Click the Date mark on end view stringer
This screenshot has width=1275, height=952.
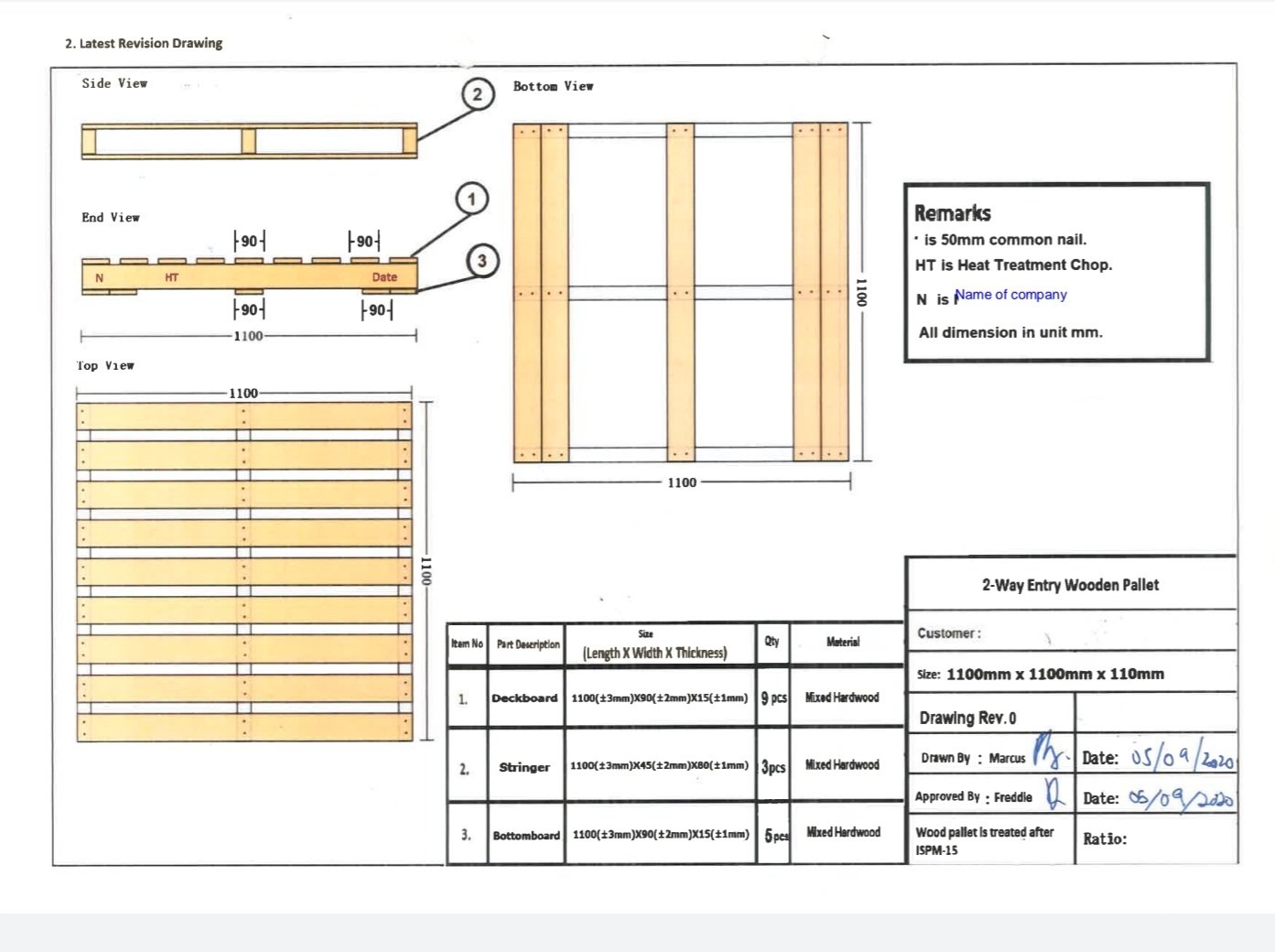coord(384,277)
